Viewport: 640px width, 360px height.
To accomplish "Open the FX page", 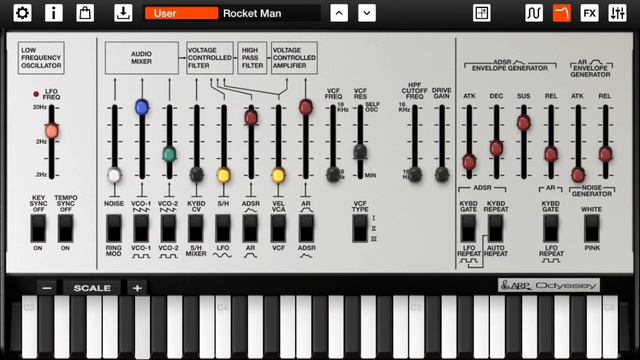I will [x=589, y=13].
